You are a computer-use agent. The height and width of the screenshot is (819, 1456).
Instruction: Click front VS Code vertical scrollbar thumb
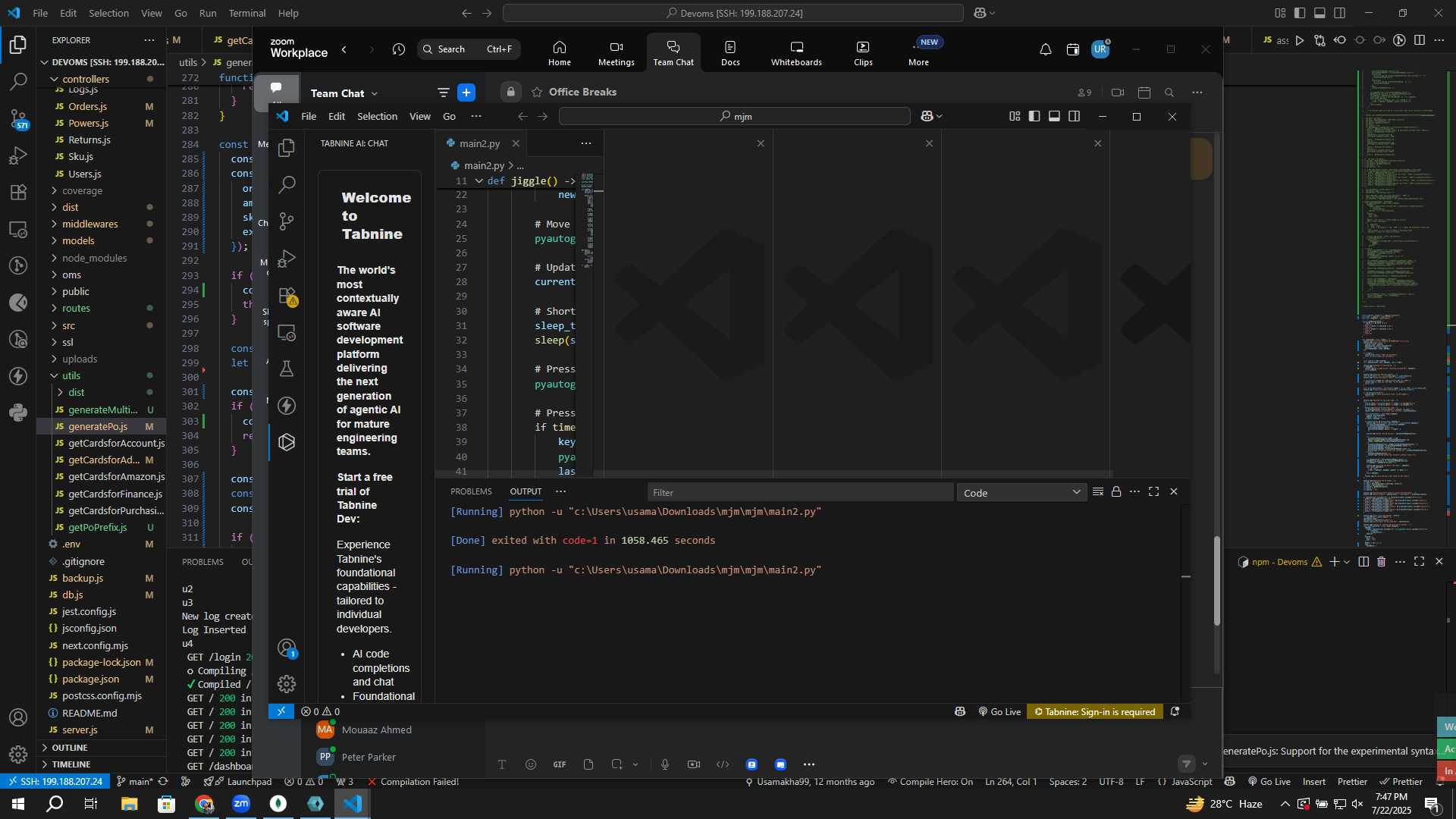[x=1217, y=581]
